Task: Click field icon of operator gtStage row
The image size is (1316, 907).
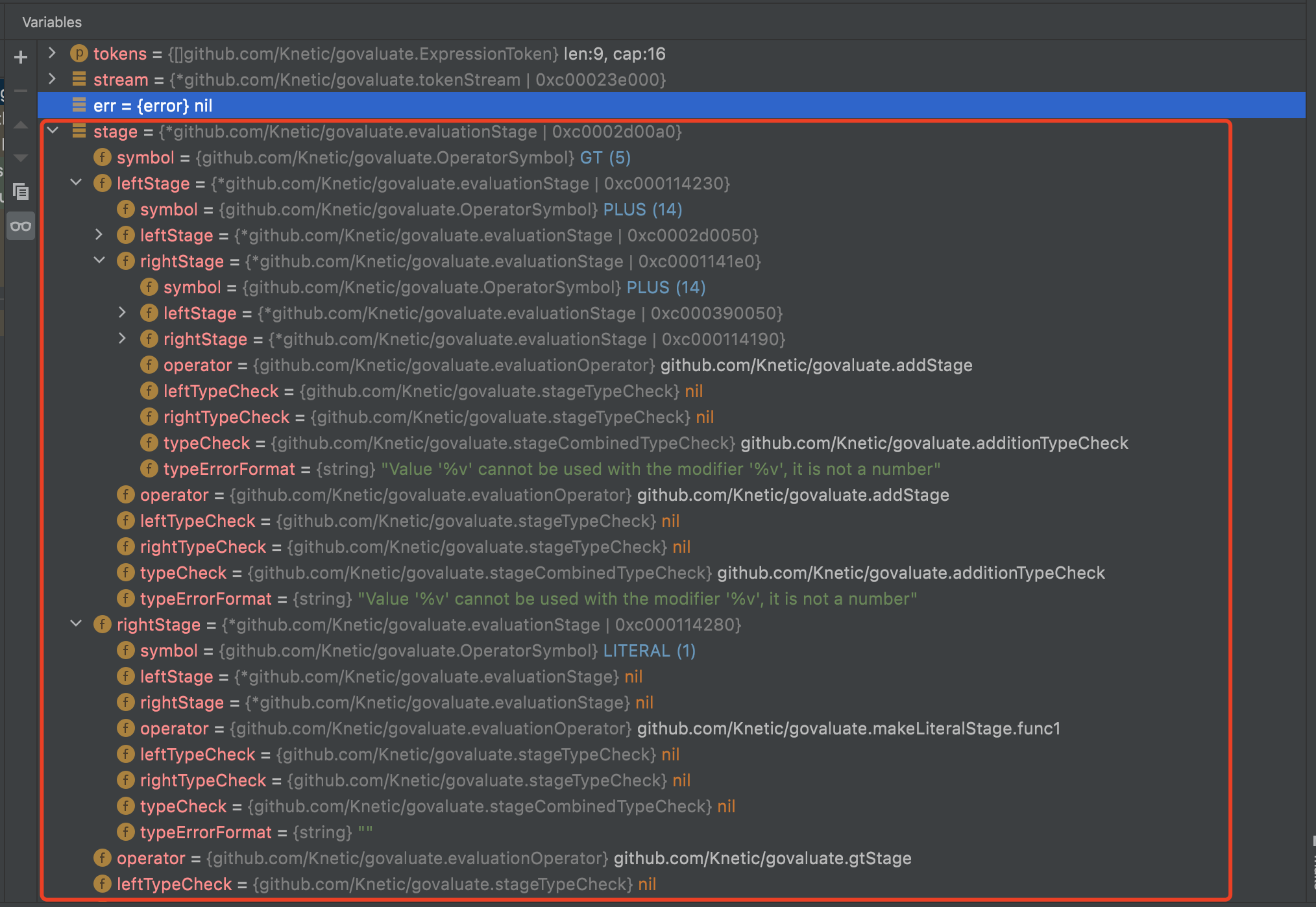Action: 103,858
